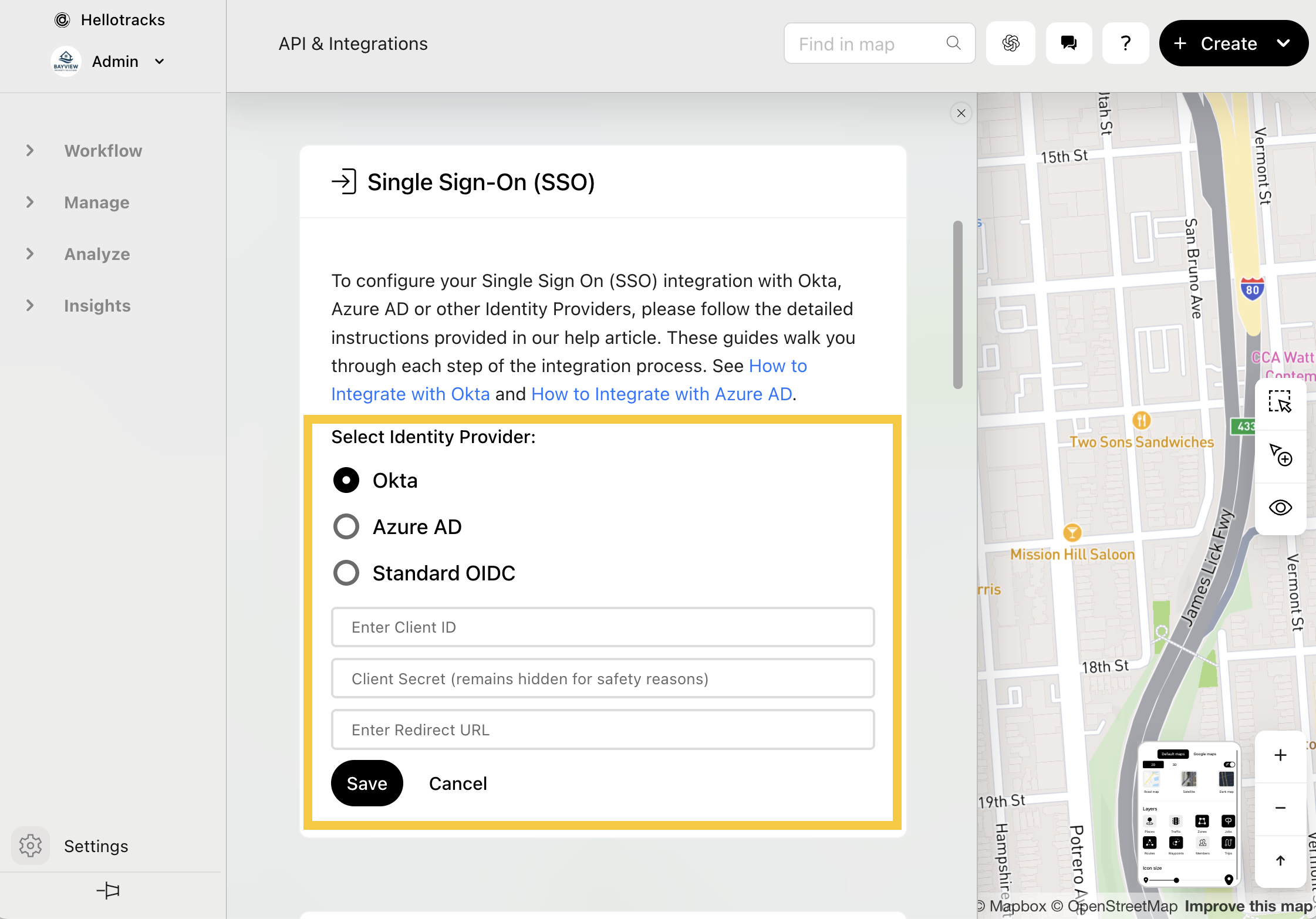Flip the switch in the map layers panel
Viewport: 1316px width, 919px height.
point(1229,765)
